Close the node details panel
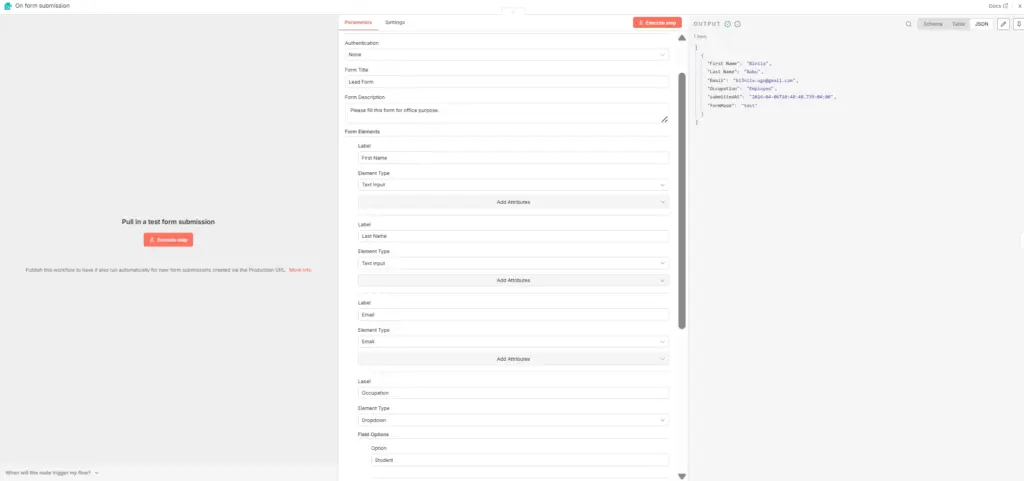1024x481 pixels. [1019, 5]
